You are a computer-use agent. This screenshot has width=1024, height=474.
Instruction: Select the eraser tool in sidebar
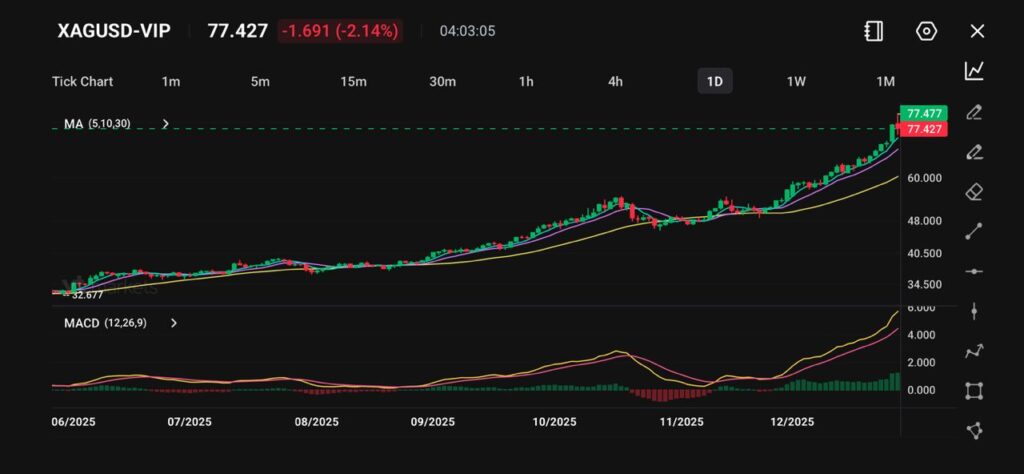pyautogui.click(x=974, y=192)
